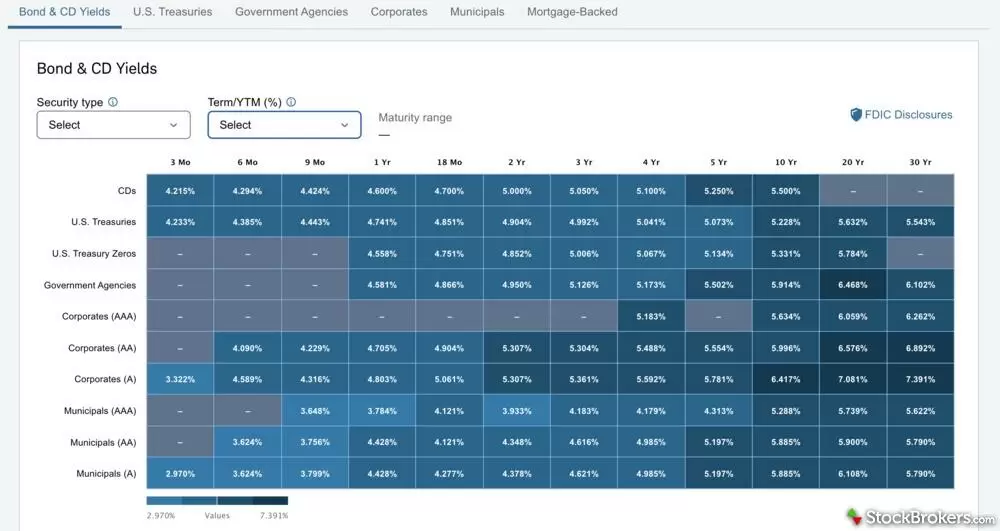Viewport: 1000px width, 531px height.
Task: Select U.S. Treasury Zeros 20 Yr 5.784%
Action: click(x=853, y=254)
